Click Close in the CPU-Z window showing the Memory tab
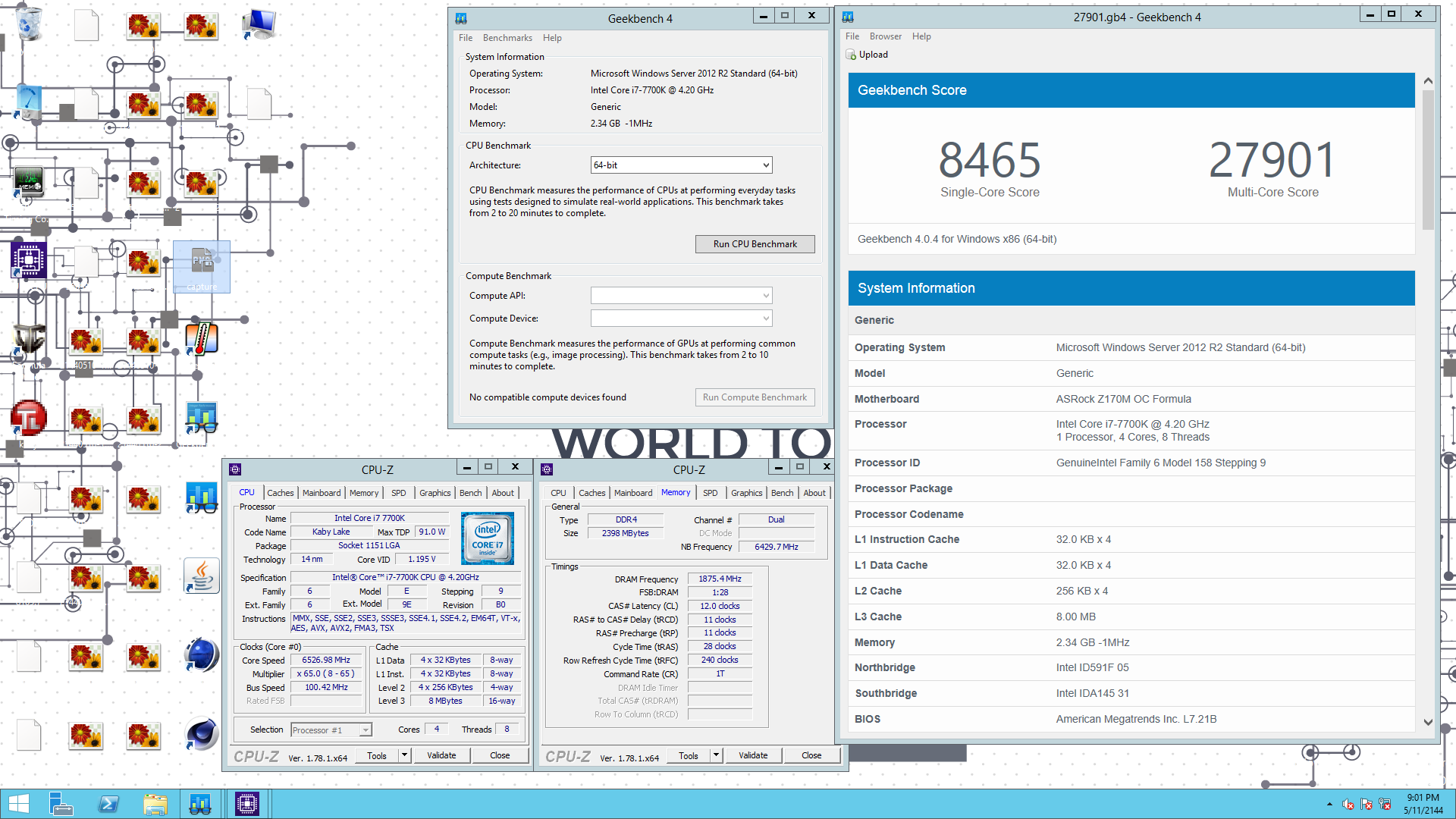Image resolution: width=1456 pixels, height=819 pixels. click(x=811, y=755)
